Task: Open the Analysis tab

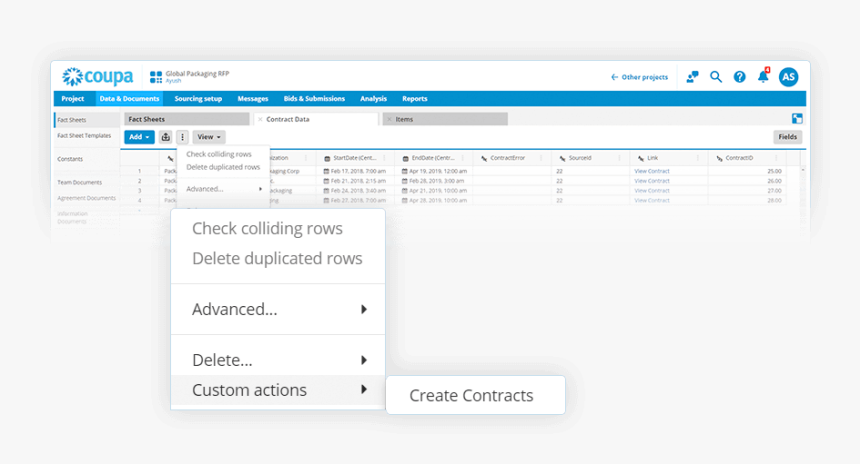Action: click(x=374, y=99)
